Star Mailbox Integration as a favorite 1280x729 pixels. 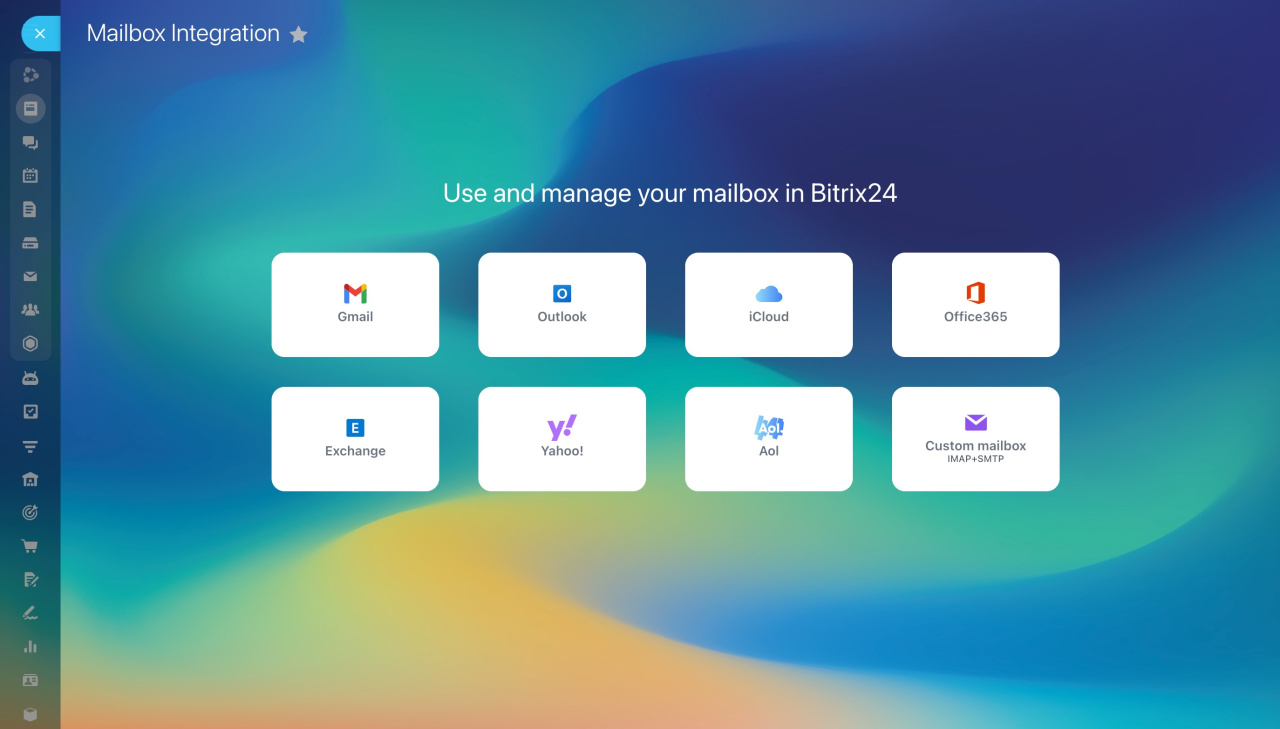298,35
